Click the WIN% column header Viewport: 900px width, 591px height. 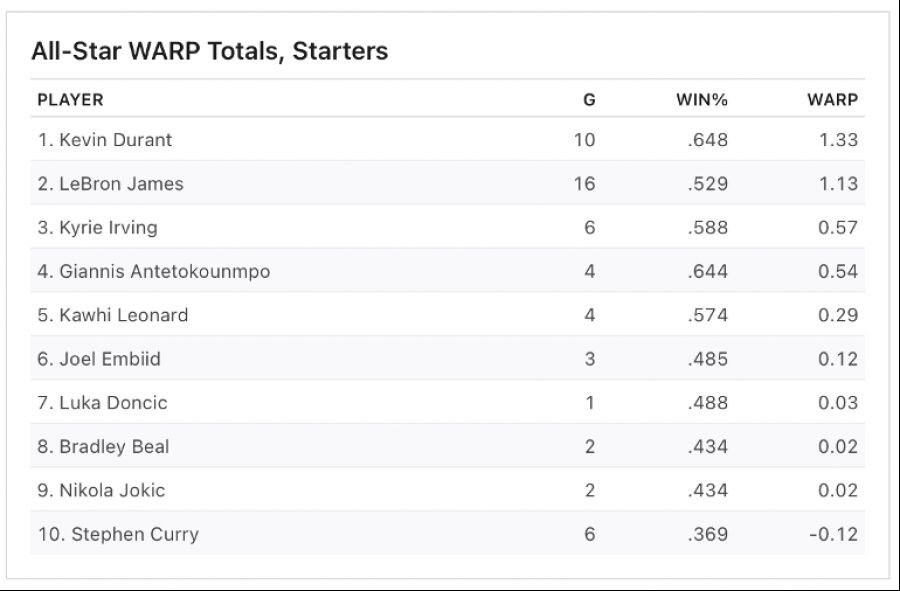coord(702,100)
